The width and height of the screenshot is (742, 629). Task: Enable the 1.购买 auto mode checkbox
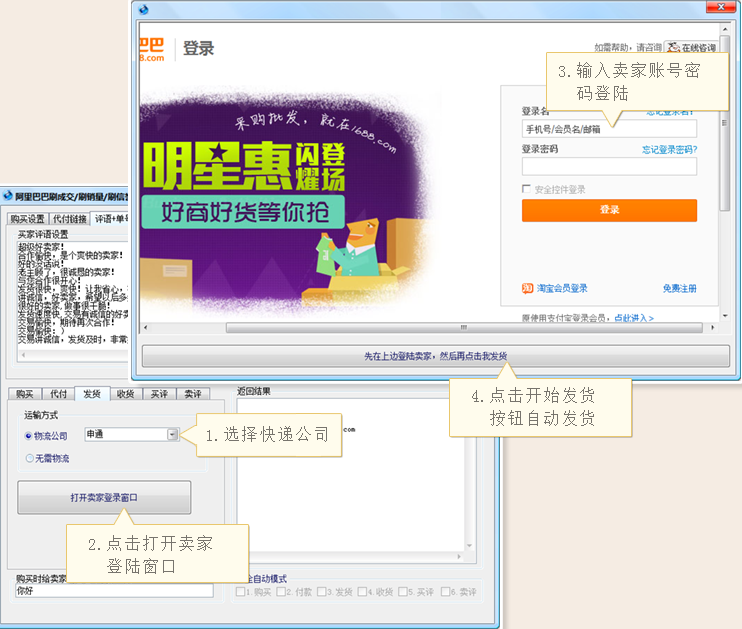click(240, 592)
